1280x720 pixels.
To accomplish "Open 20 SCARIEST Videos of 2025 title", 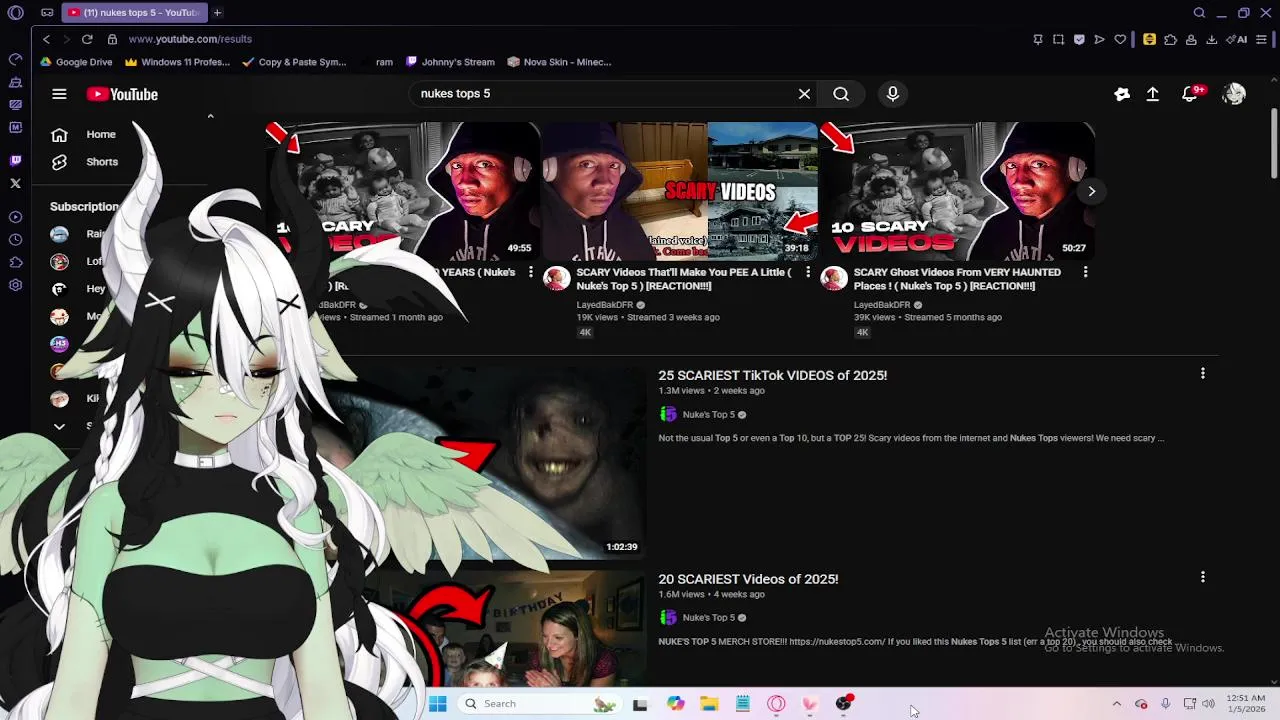I will click(748, 579).
